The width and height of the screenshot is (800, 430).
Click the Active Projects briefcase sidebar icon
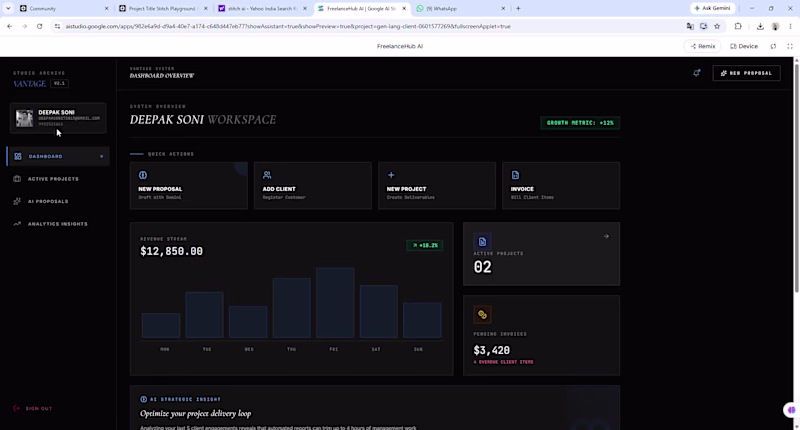[17, 179]
